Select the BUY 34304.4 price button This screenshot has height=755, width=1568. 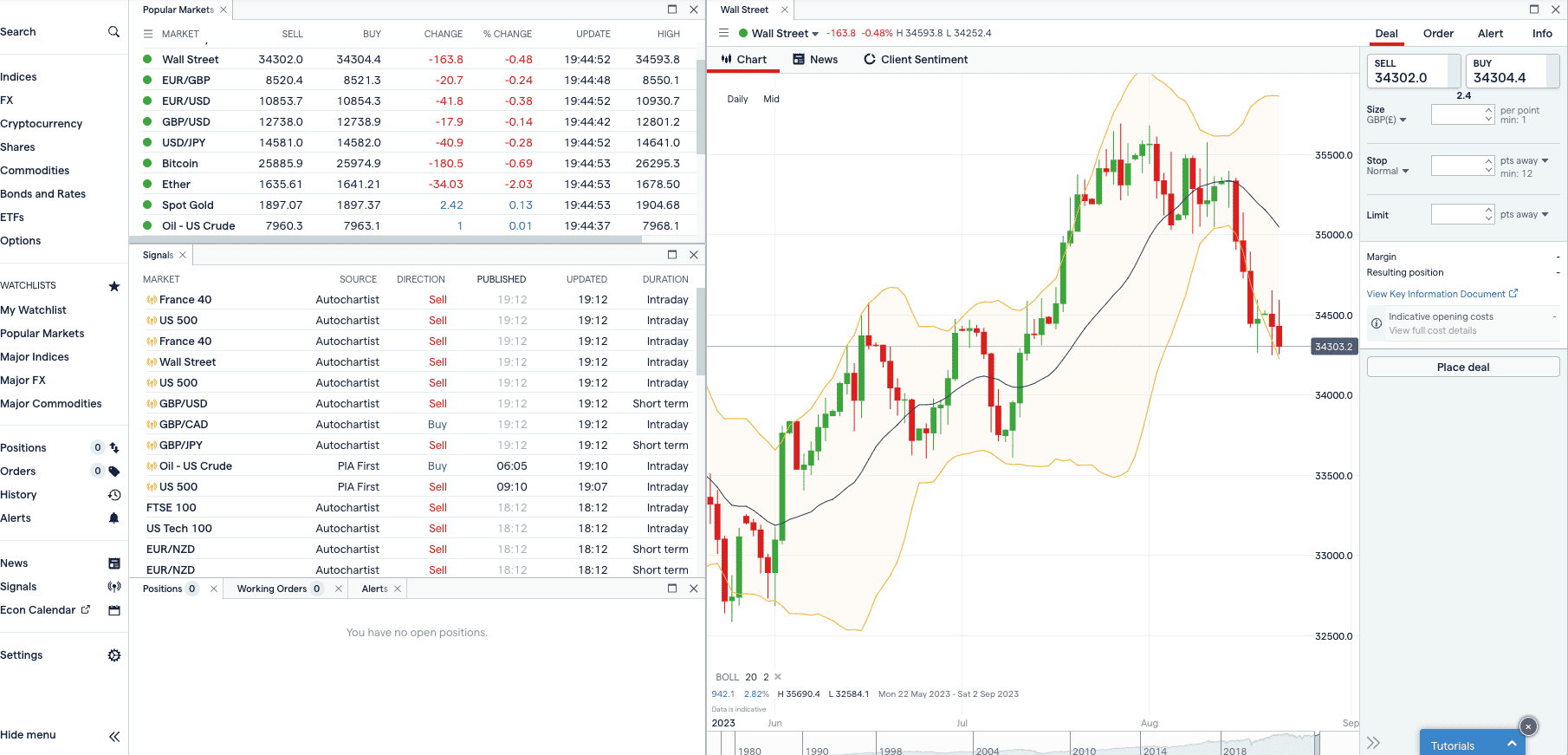[x=1513, y=71]
